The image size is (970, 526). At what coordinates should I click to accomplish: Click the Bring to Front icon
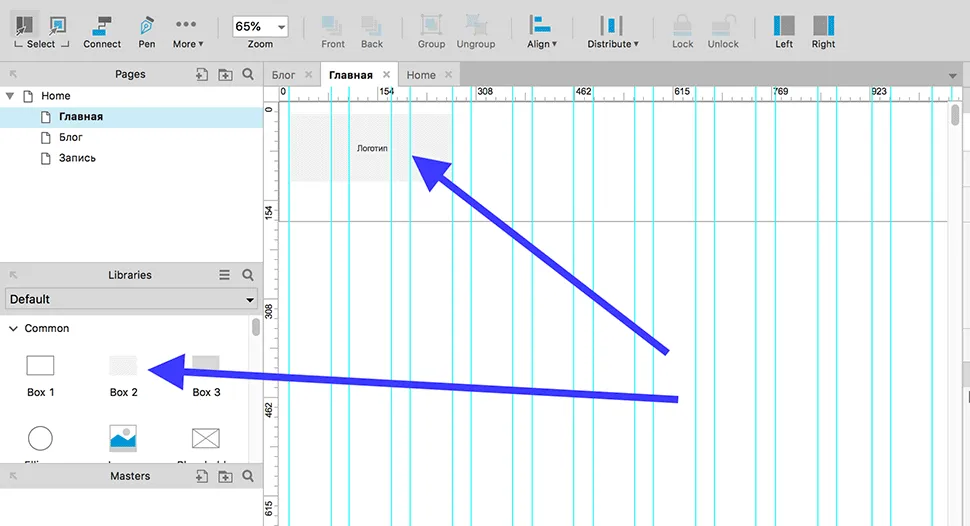click(333, 27)
